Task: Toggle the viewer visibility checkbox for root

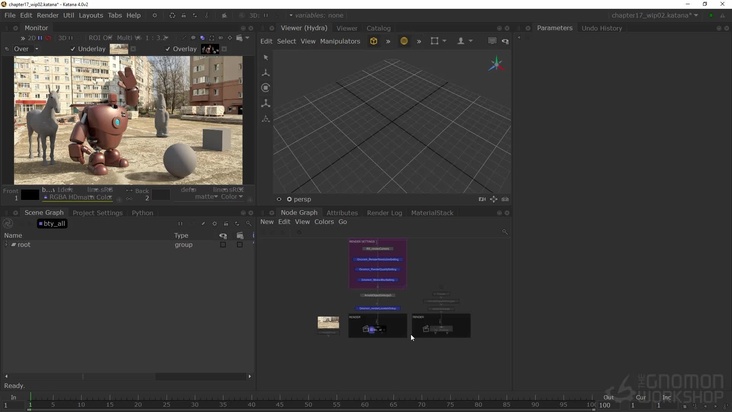Action: pos(223,244)
